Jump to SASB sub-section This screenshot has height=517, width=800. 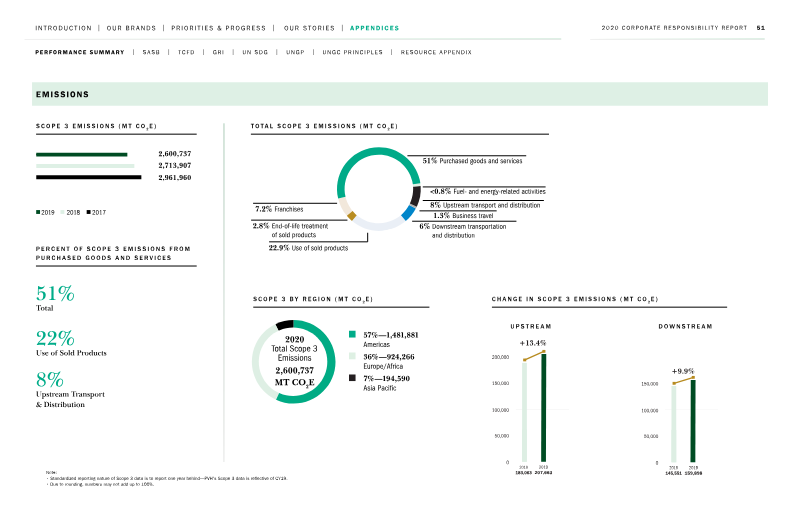[x=151, y=52]
